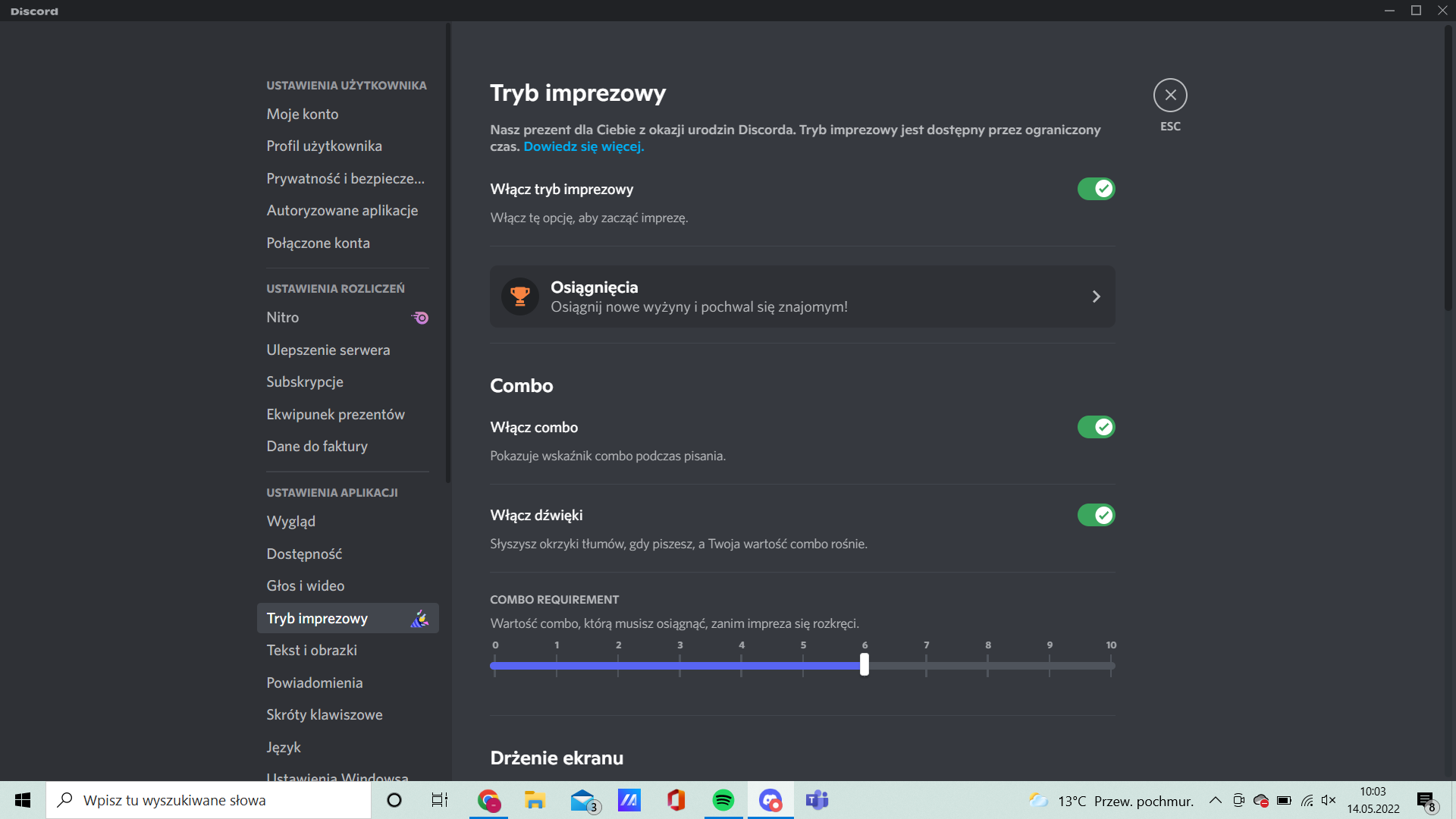Expand Osiągnięcia with the chevron arrow
Screen dimensions: 1456x819
coord(1096,297)
